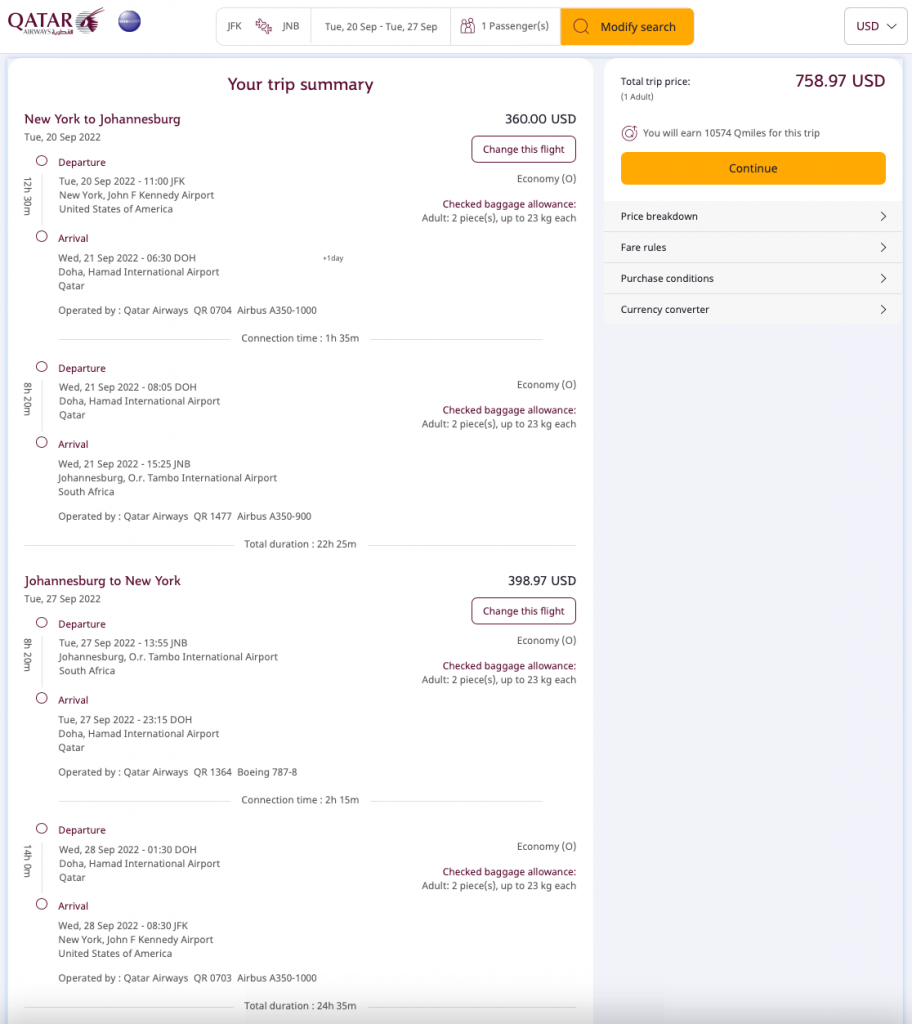Expand the Price breakdown section
Image resolution: width=912 pixels, height=1024 pixels.
coord(753,217)
